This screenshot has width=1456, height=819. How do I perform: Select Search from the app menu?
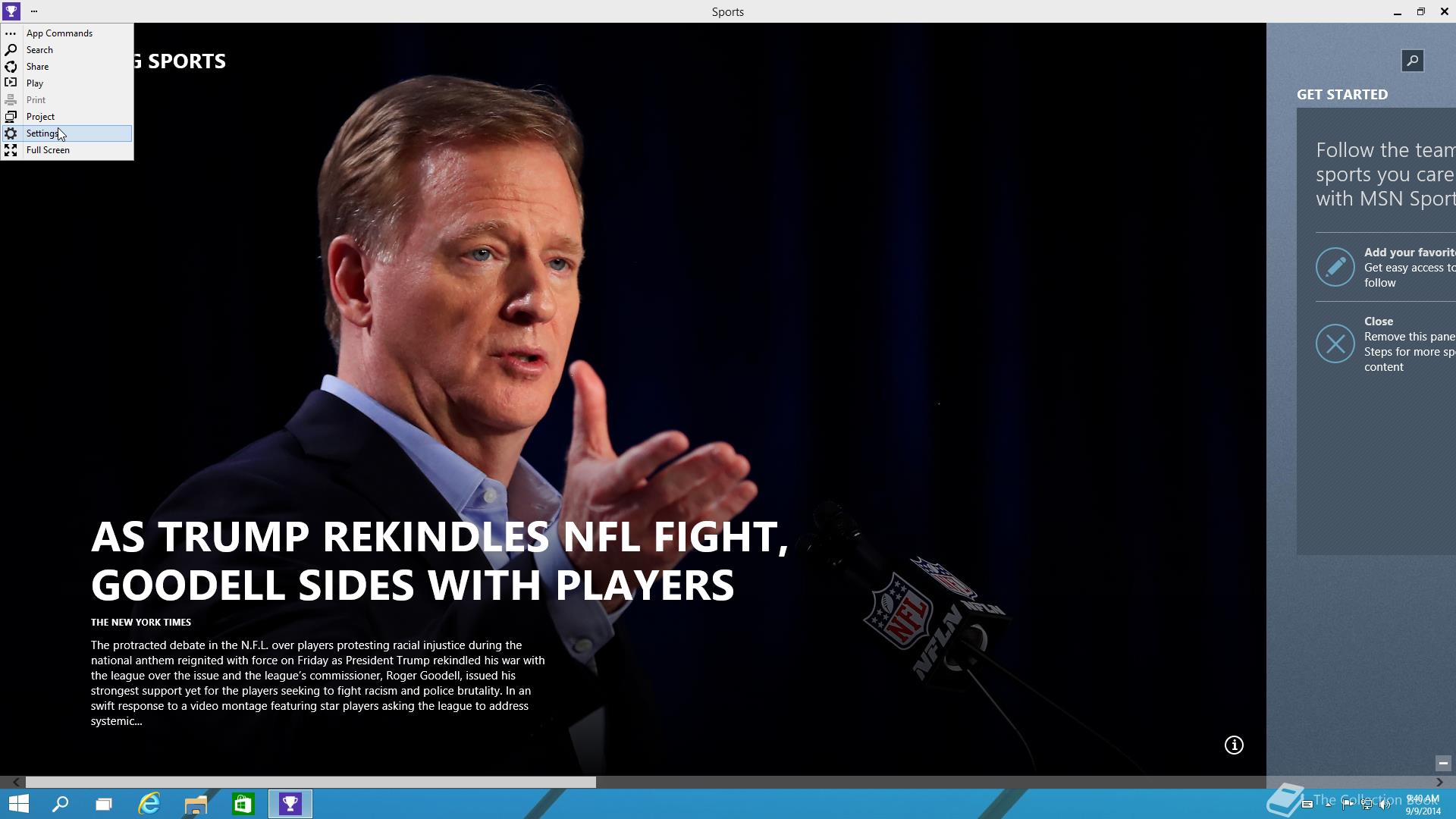[x=67, y=50]
